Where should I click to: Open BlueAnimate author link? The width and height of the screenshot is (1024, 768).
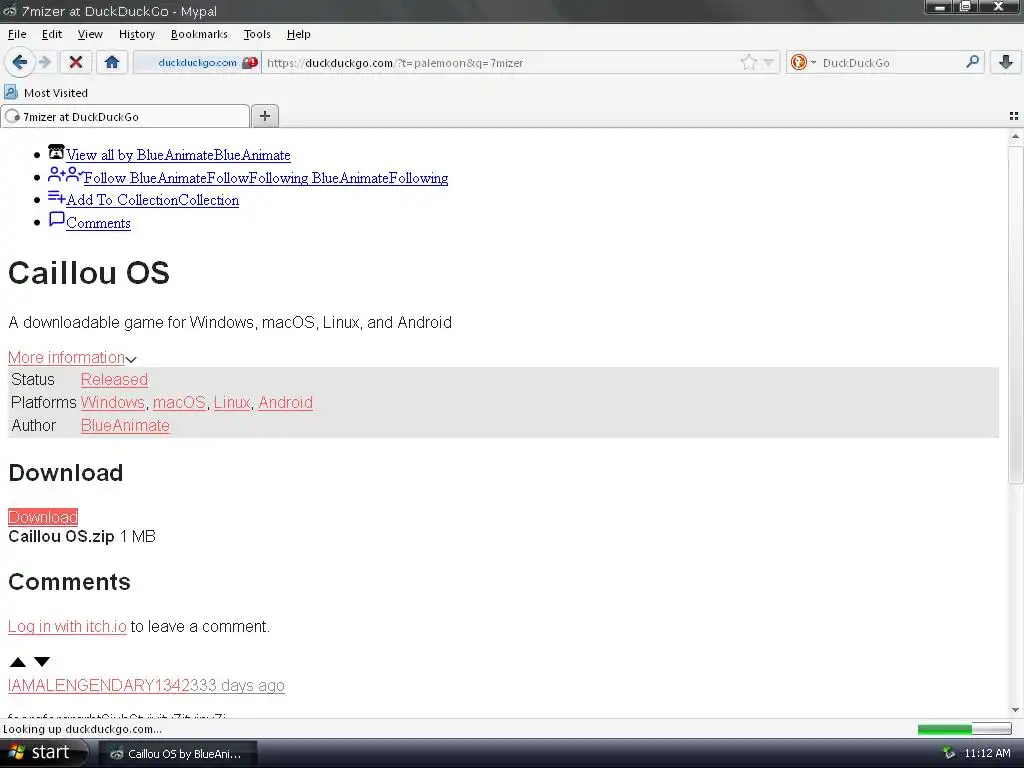pyautogui.click(x=125, y=425)
